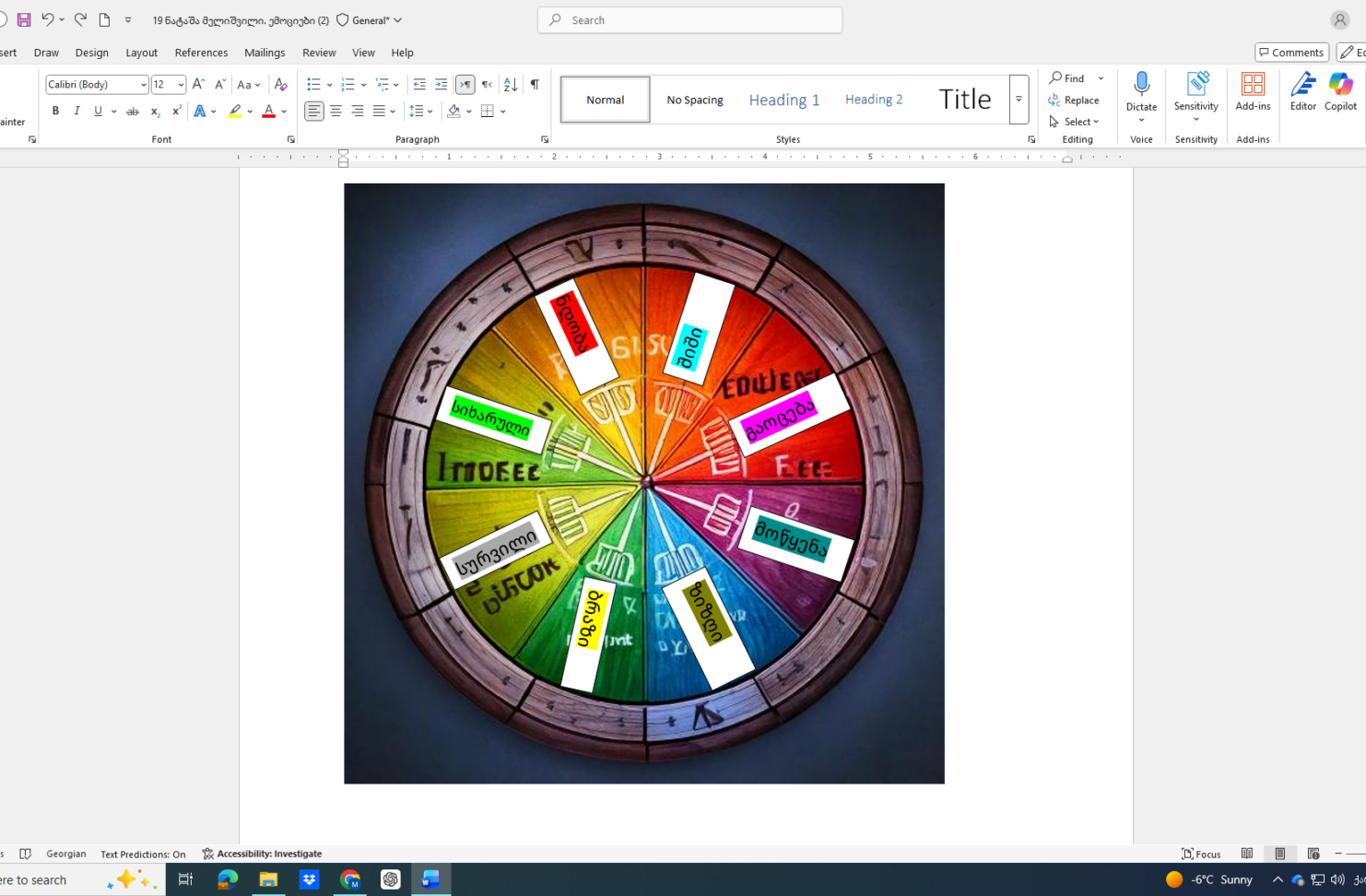Click the Replace button
The image size is (1366, 896).
tap(1075, 100)
